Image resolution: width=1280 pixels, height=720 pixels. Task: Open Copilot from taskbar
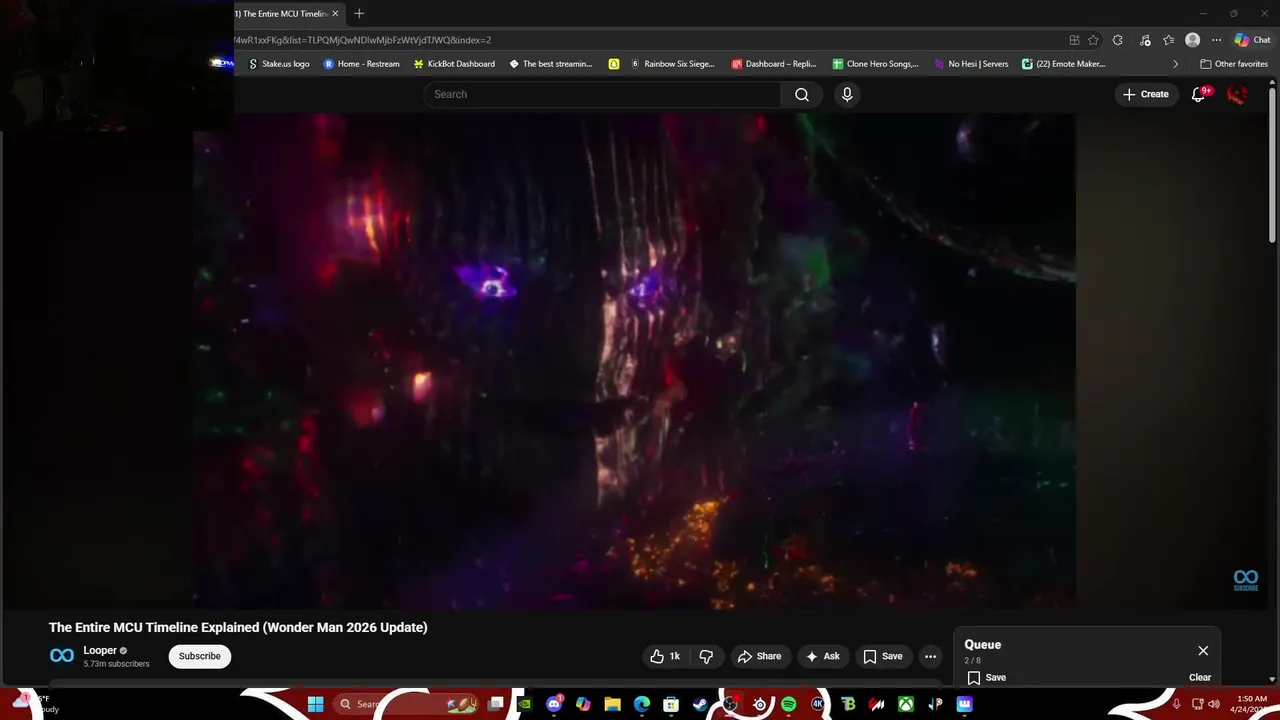(x=583, y=704)
